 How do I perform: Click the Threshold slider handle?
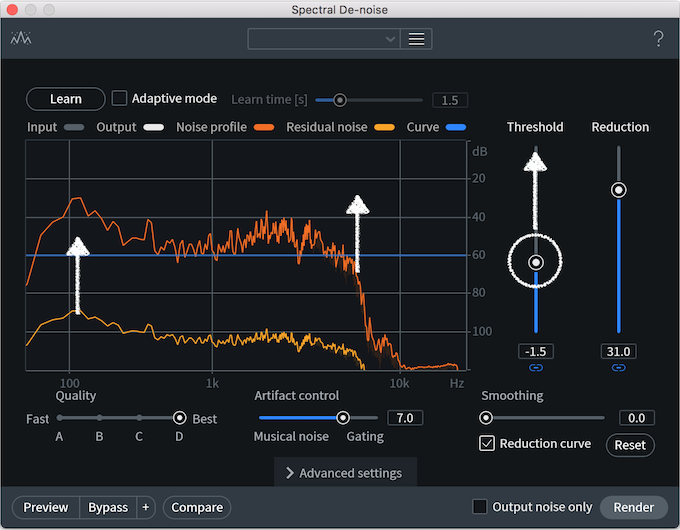tap(536, 262)
